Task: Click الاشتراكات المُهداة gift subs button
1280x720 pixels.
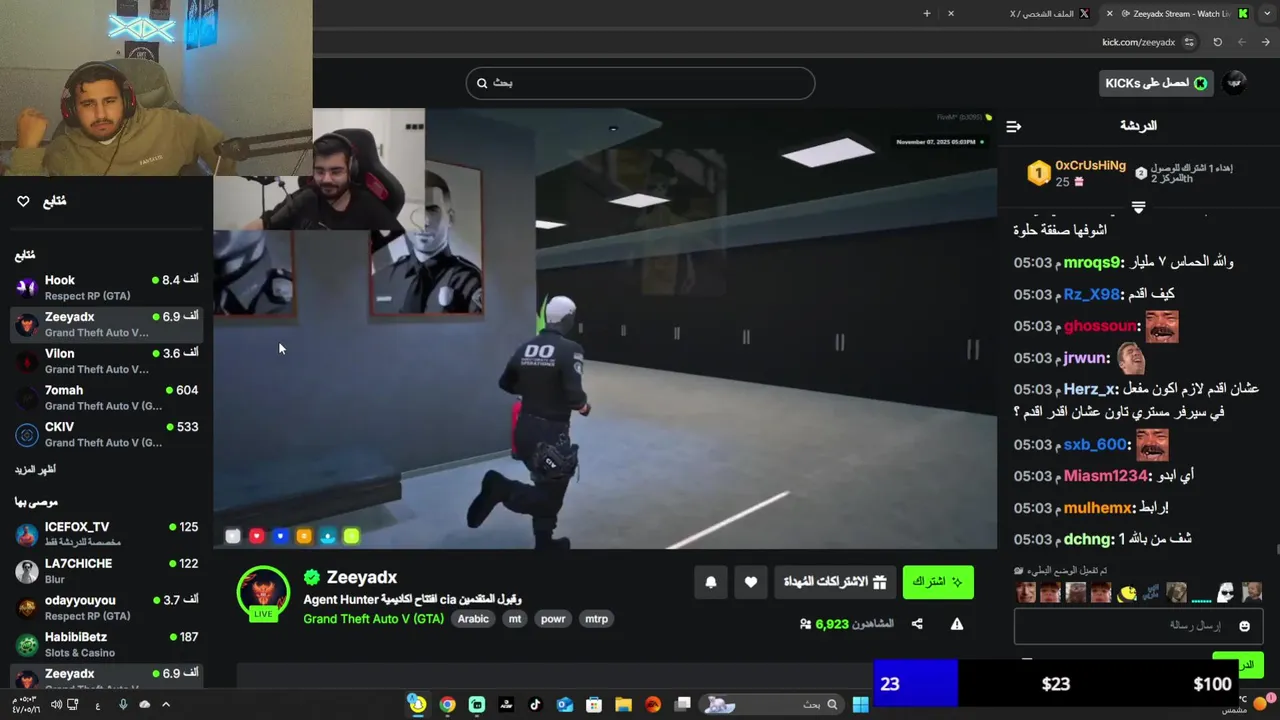Action: point(835,582)
